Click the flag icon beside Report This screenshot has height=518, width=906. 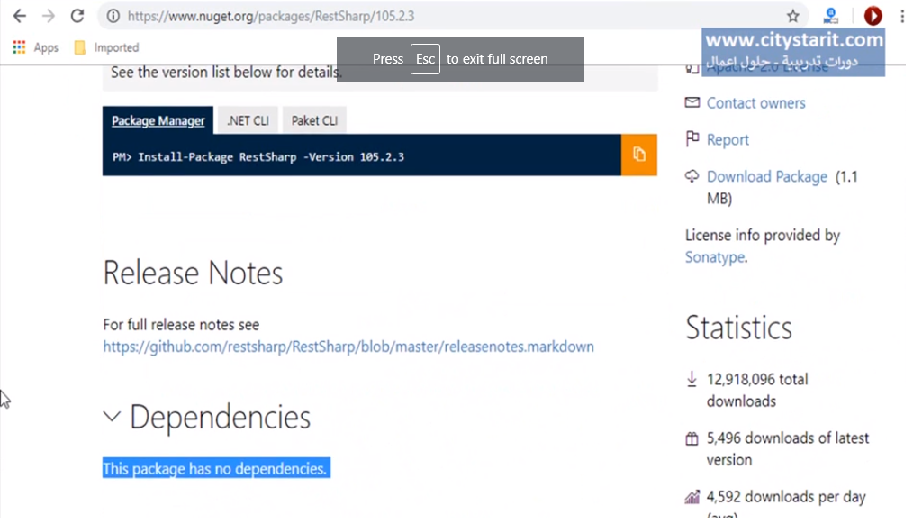(x=692, y=139)
